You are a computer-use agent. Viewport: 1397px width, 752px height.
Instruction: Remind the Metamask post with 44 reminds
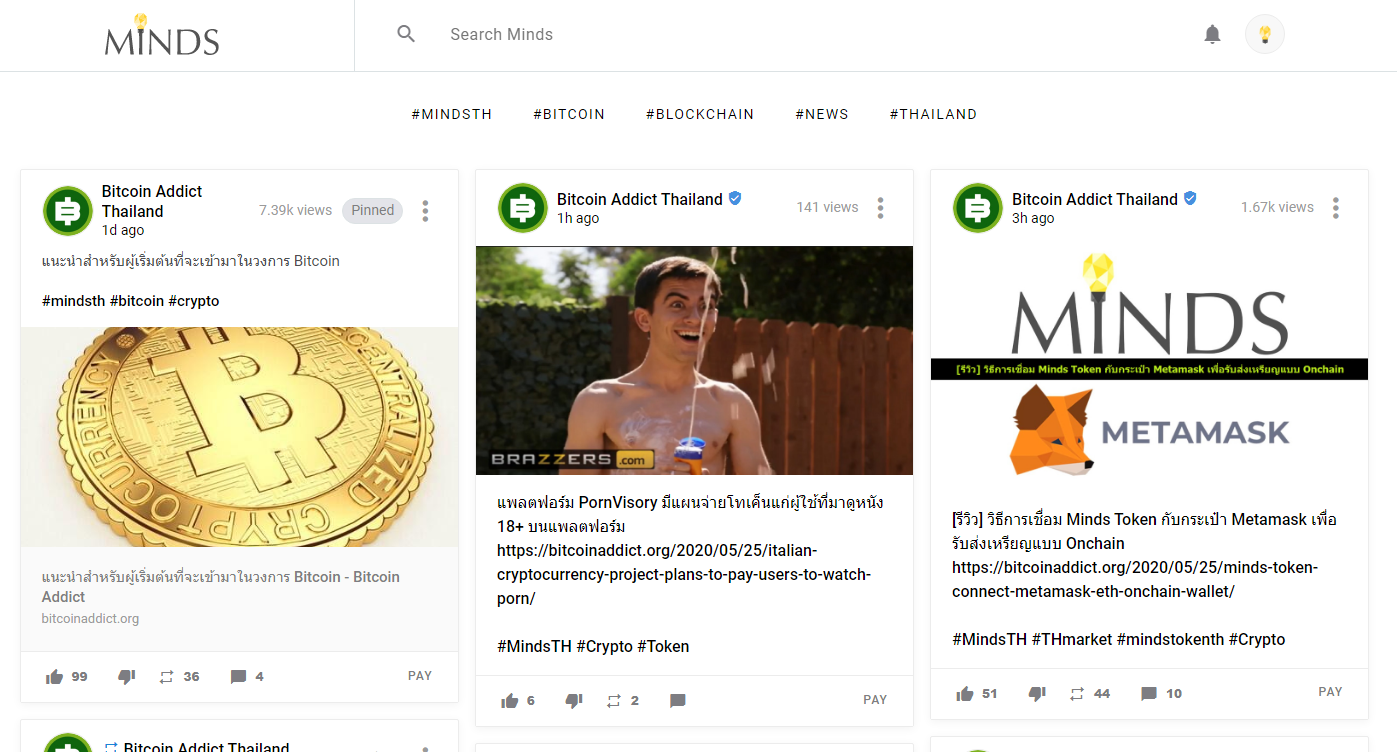coord(1077,694)
